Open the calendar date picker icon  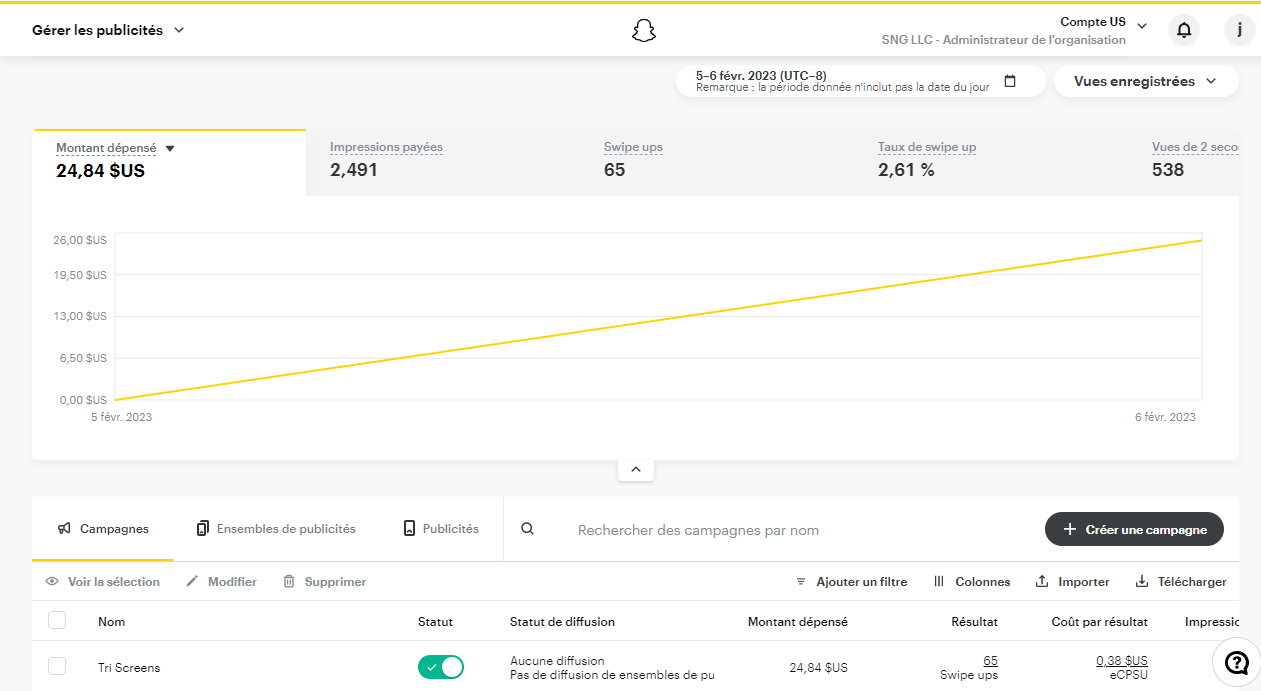click(1010, 81)
